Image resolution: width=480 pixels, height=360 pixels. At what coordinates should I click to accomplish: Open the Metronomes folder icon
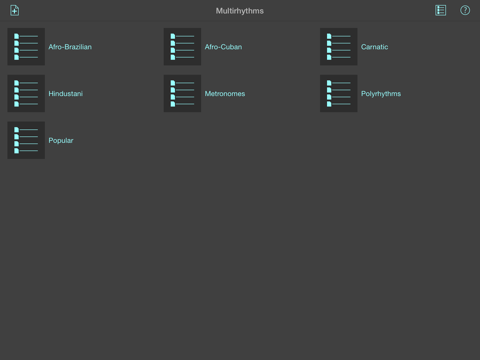[x=182, y=93]
